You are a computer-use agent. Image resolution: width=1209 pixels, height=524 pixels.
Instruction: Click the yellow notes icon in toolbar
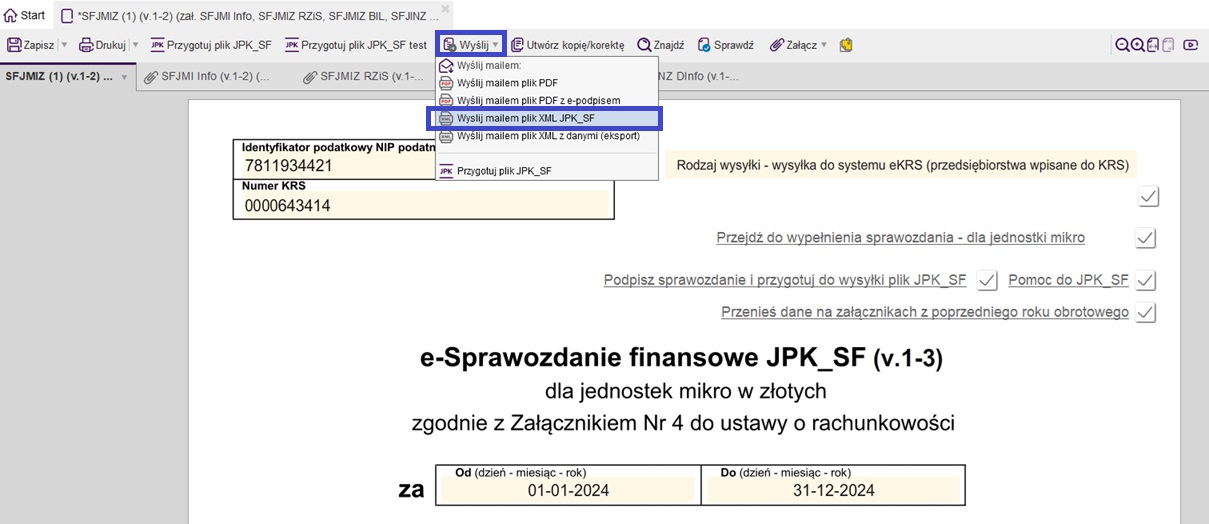[846, 45]
